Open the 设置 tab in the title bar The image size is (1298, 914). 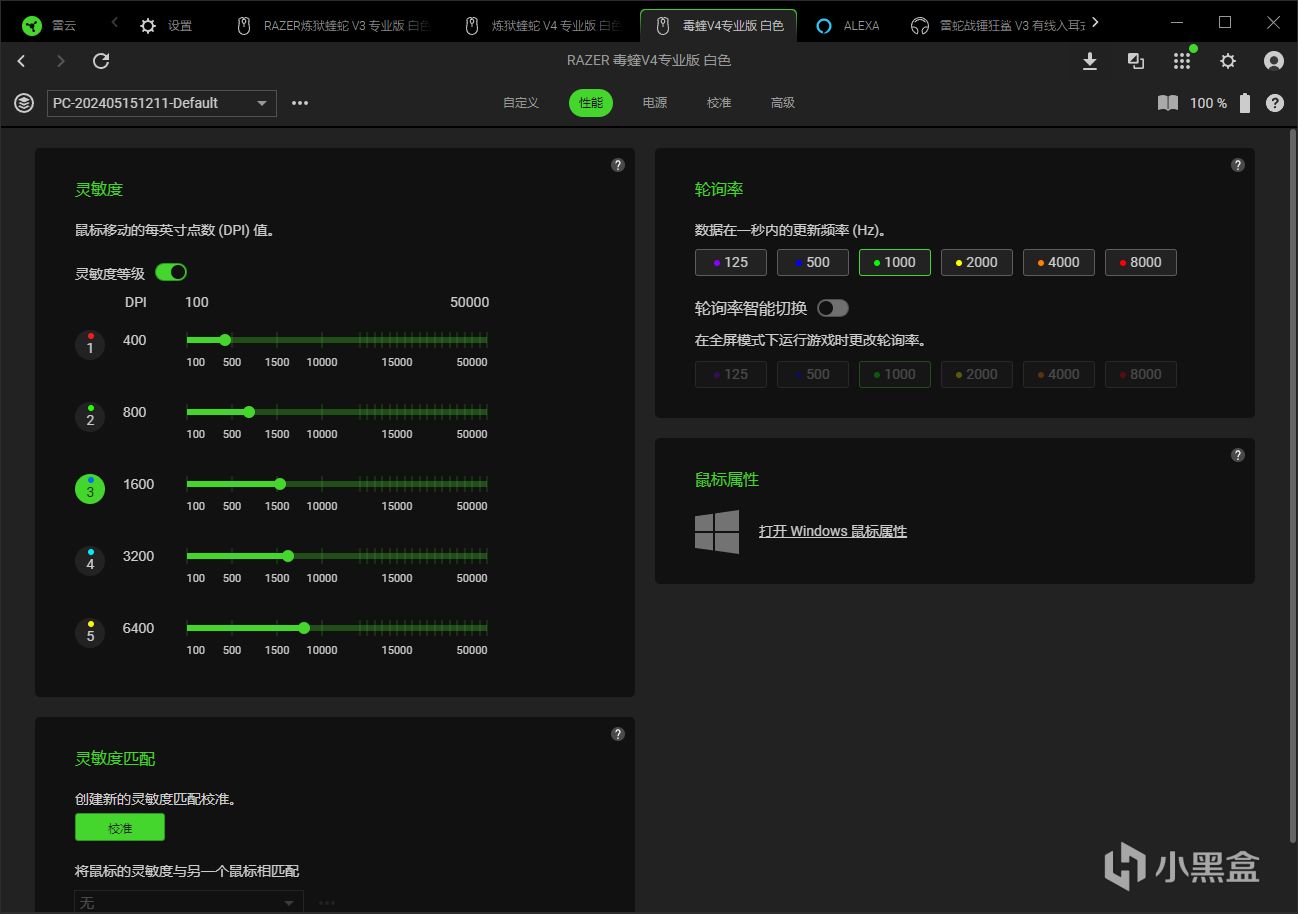pos(166,25)
